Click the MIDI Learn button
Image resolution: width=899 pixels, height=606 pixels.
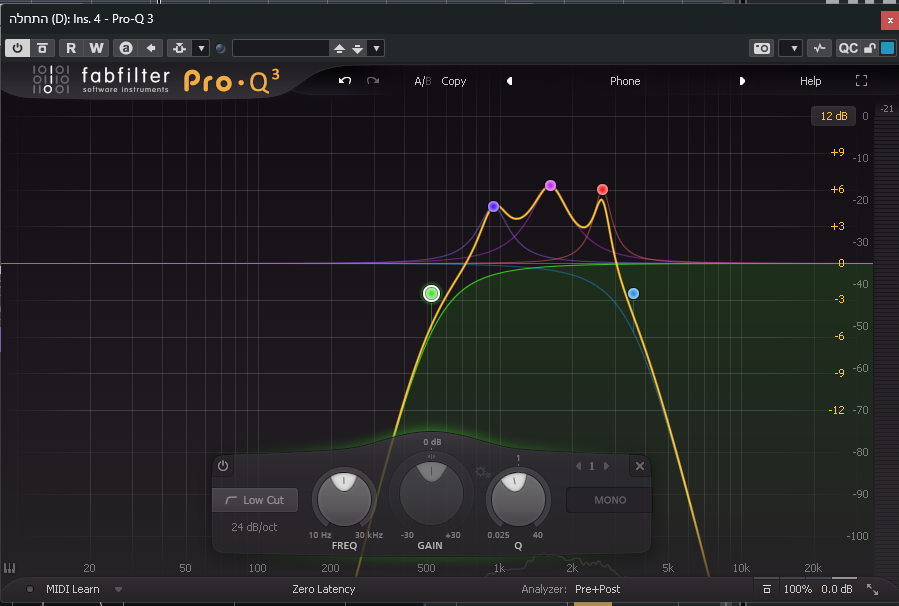(x=73, y=589)
